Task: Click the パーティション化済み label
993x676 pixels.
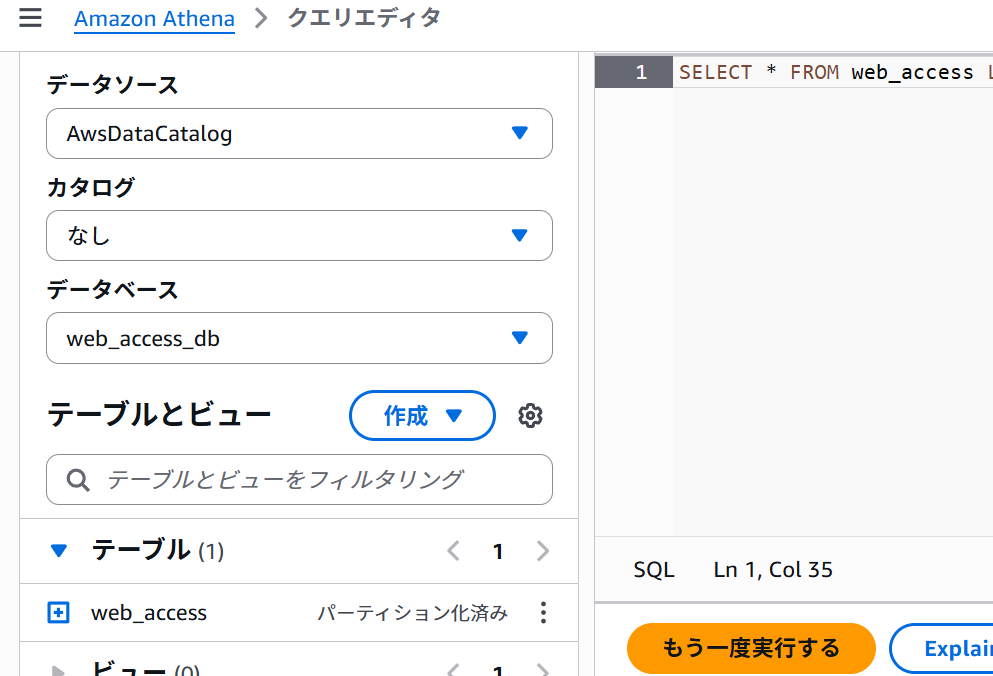Action: 412,613
